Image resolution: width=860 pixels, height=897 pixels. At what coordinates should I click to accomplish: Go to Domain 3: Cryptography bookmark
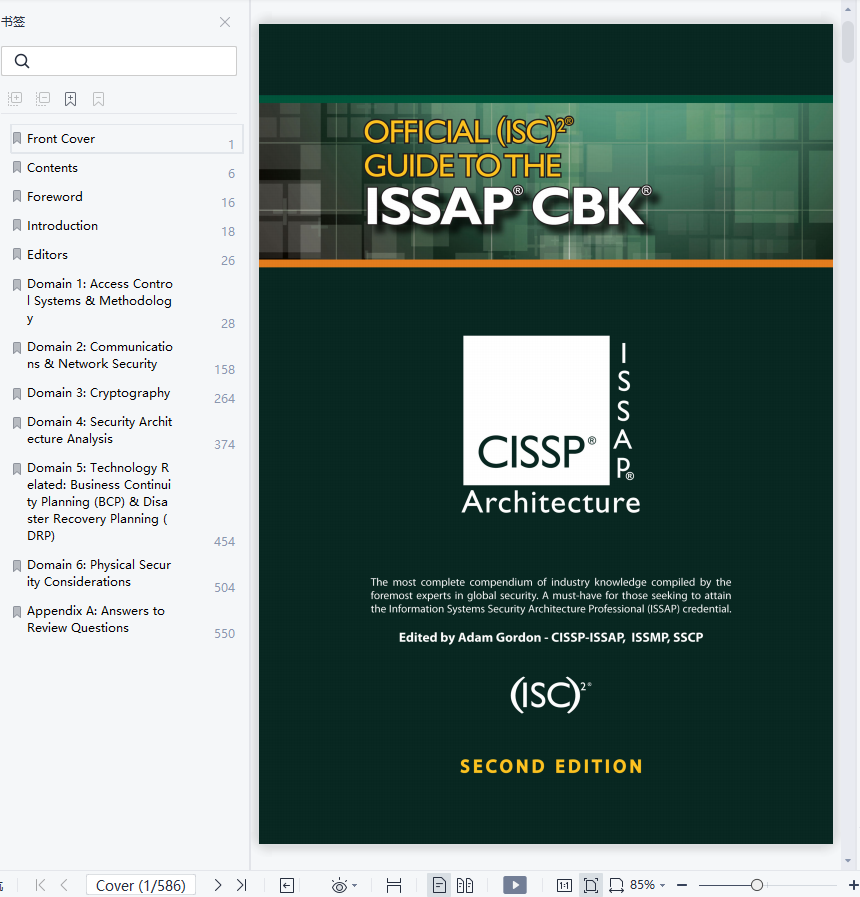[x=126, y=393]
